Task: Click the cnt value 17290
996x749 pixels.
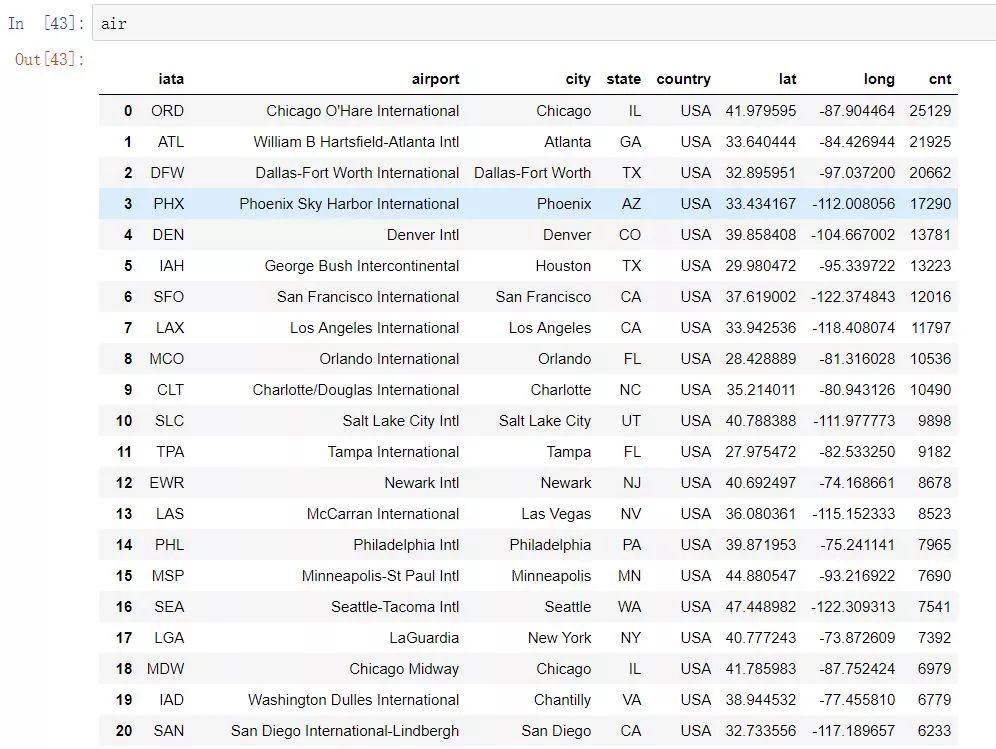Action: click(930, 204)
